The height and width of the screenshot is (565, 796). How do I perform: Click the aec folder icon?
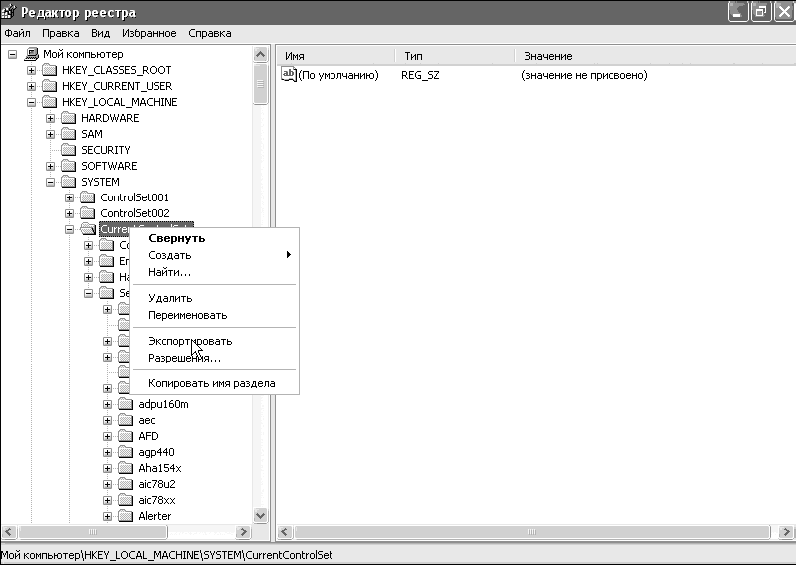coord(125,420)
